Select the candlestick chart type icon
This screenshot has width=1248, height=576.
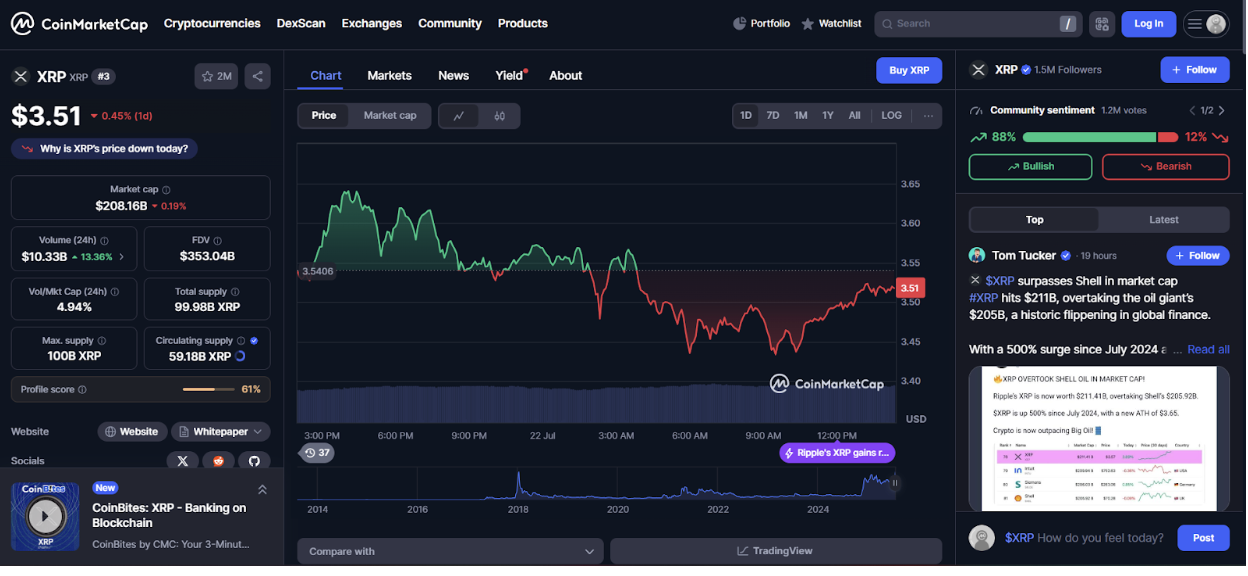point(499,116)
